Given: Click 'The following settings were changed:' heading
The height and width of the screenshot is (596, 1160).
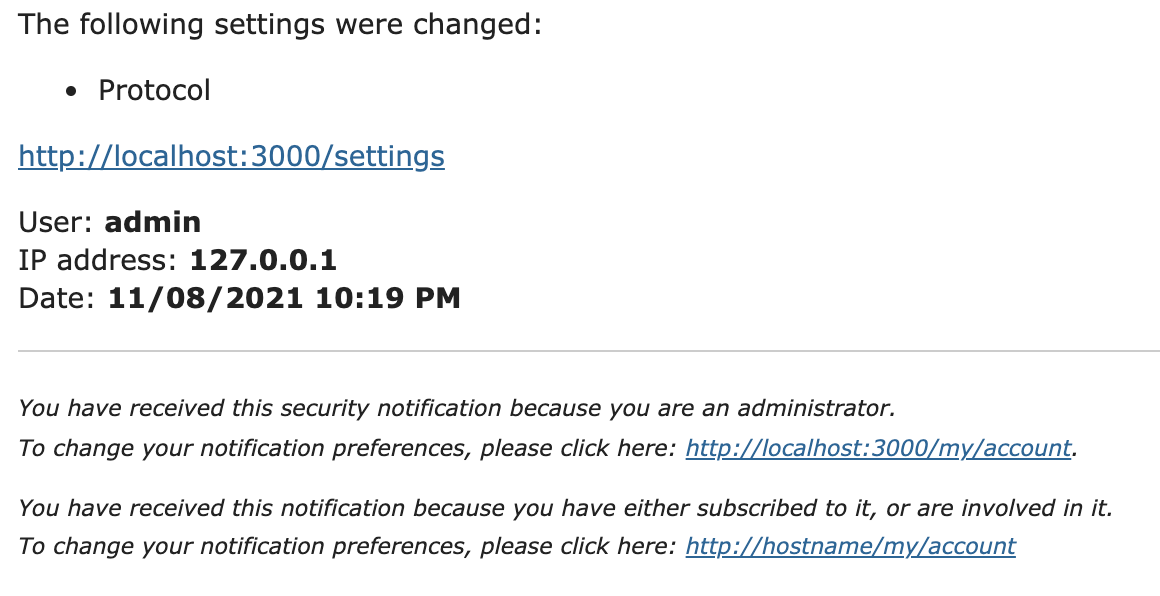Looking at the screenshot, I should 280,24.
